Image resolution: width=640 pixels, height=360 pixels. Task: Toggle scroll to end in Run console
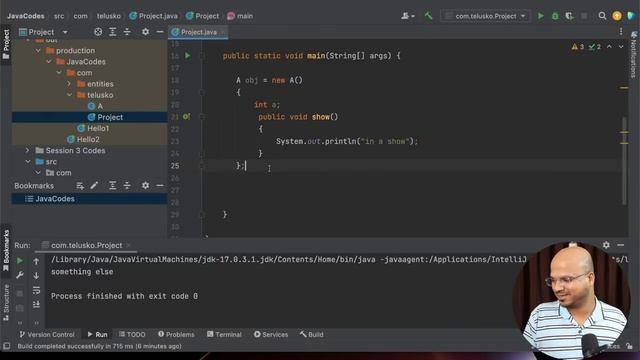point(36,304)
